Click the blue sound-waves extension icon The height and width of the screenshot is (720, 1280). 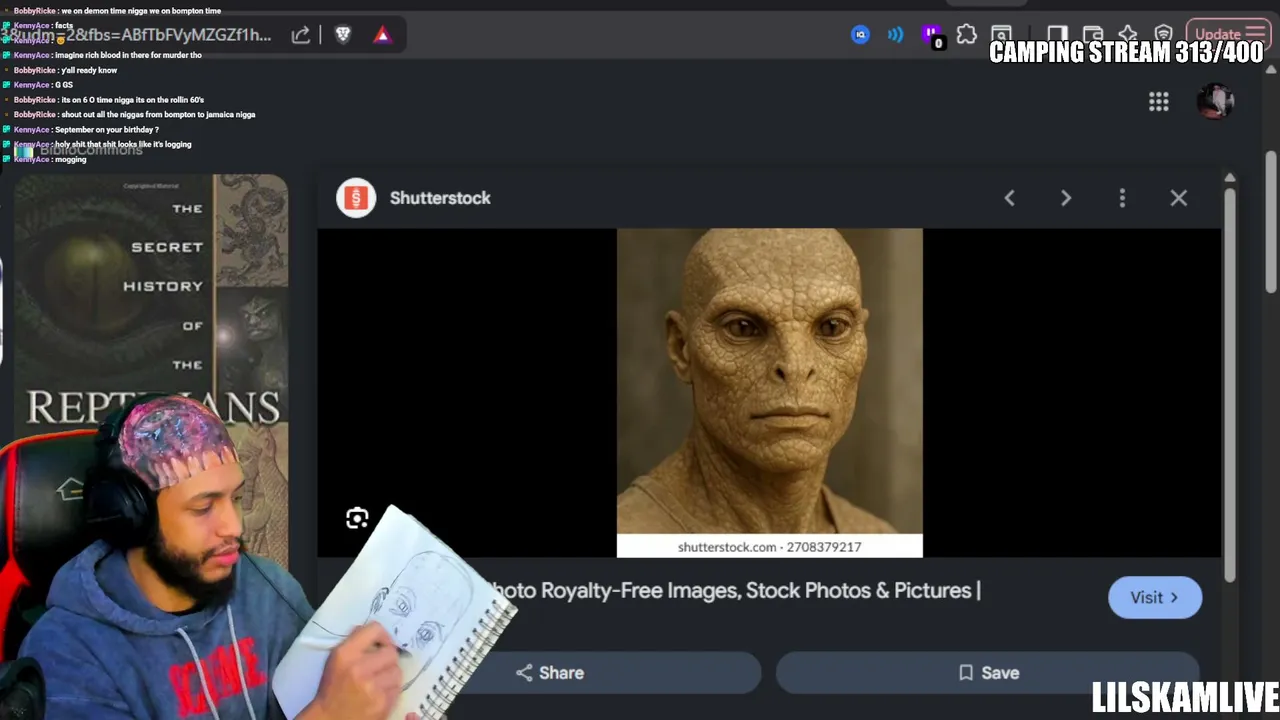pos(895,35)
